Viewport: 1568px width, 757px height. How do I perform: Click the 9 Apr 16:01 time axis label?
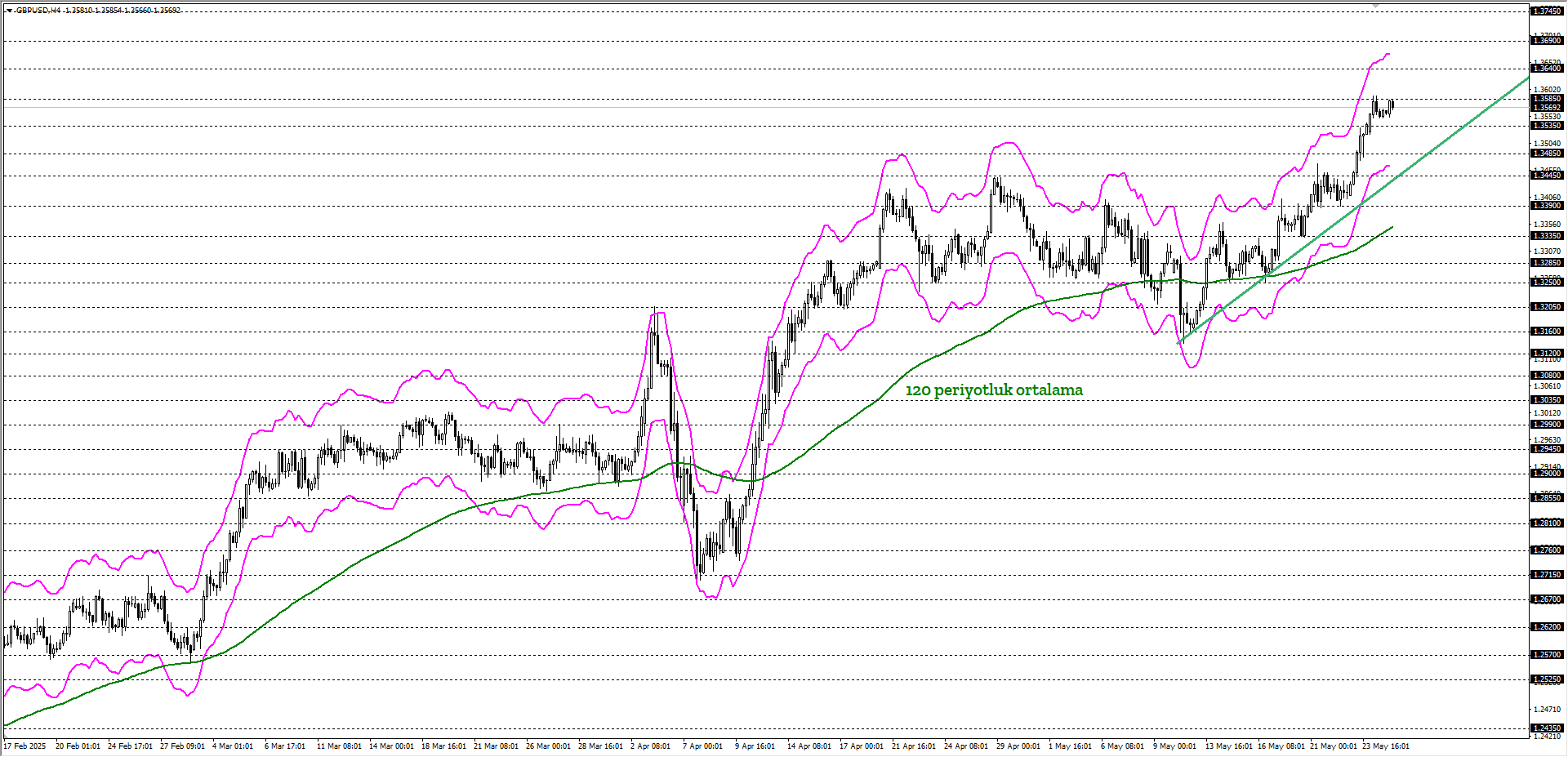tap(755, 746)
